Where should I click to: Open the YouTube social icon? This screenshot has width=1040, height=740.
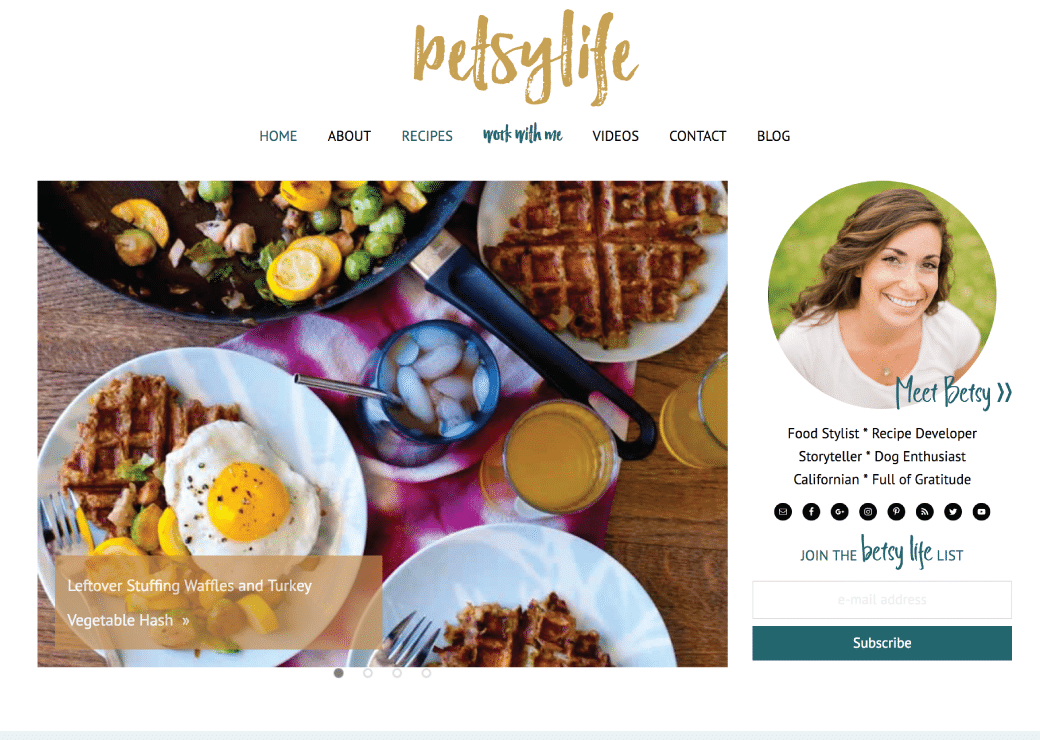tap(982, 512)
